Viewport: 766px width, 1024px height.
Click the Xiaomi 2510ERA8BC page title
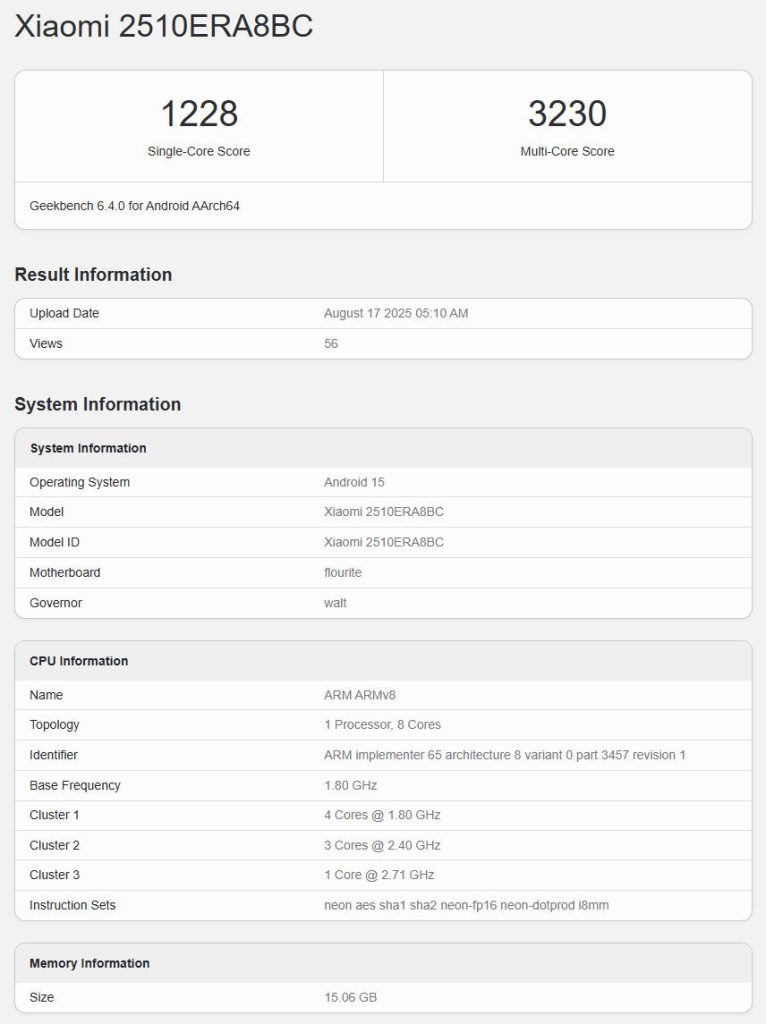point(164,27)
